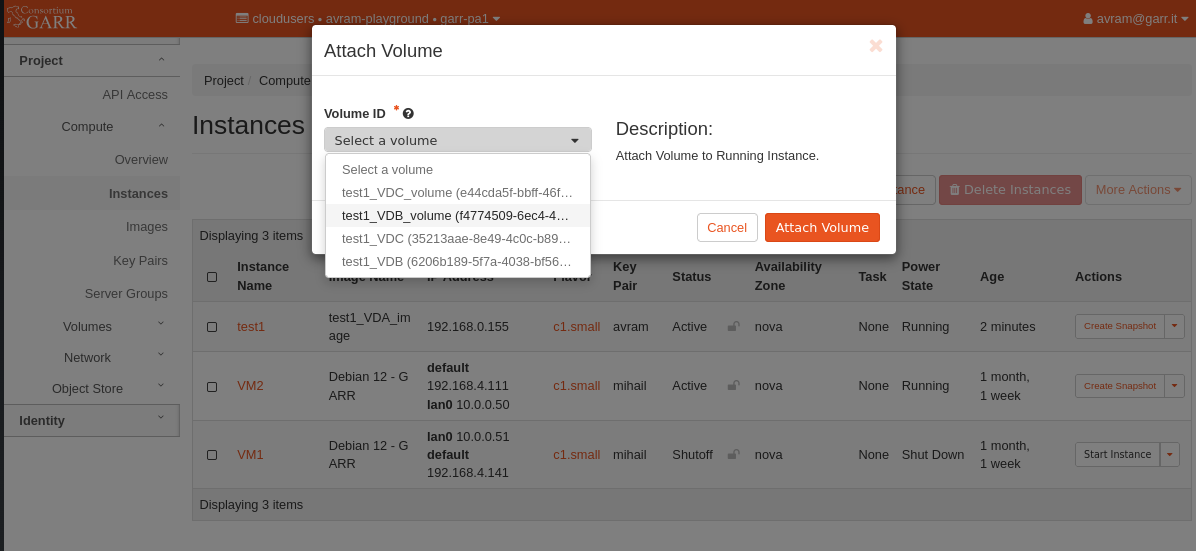Check the VM1 instance checkbox
This screenshot has height=551, width=1196.
click(212, 455)
